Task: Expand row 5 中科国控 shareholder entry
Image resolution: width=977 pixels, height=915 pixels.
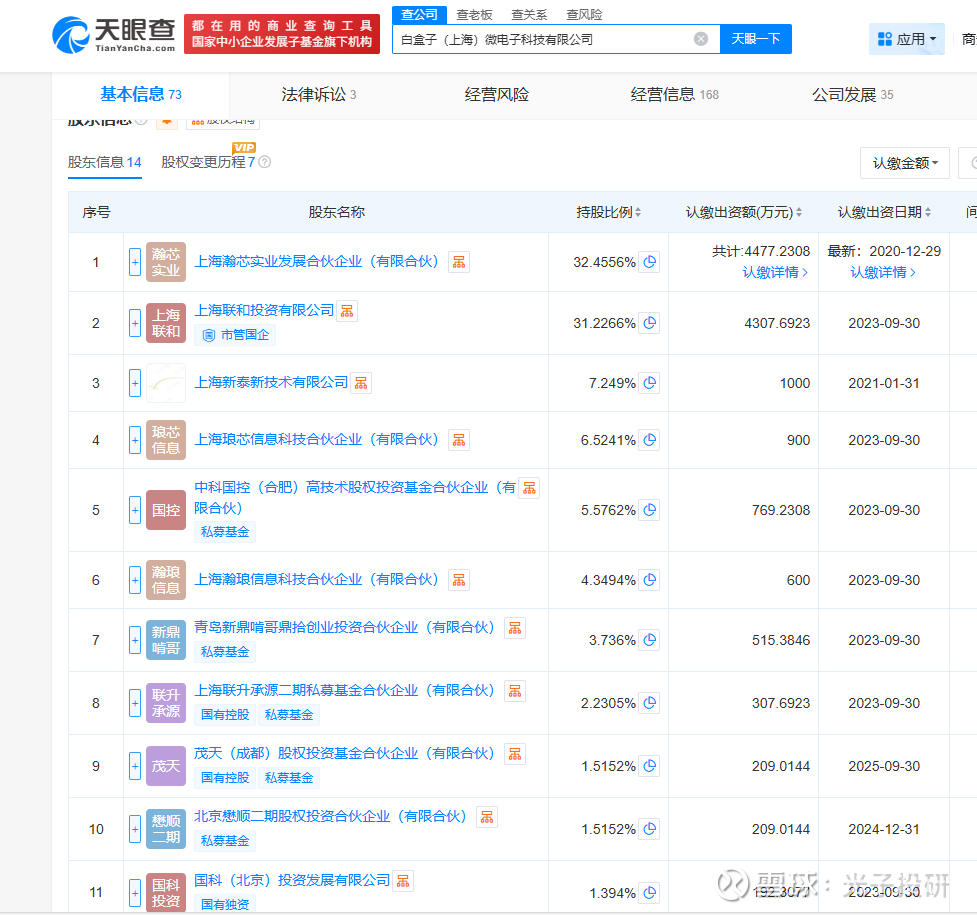Action: tap(135, 510)
